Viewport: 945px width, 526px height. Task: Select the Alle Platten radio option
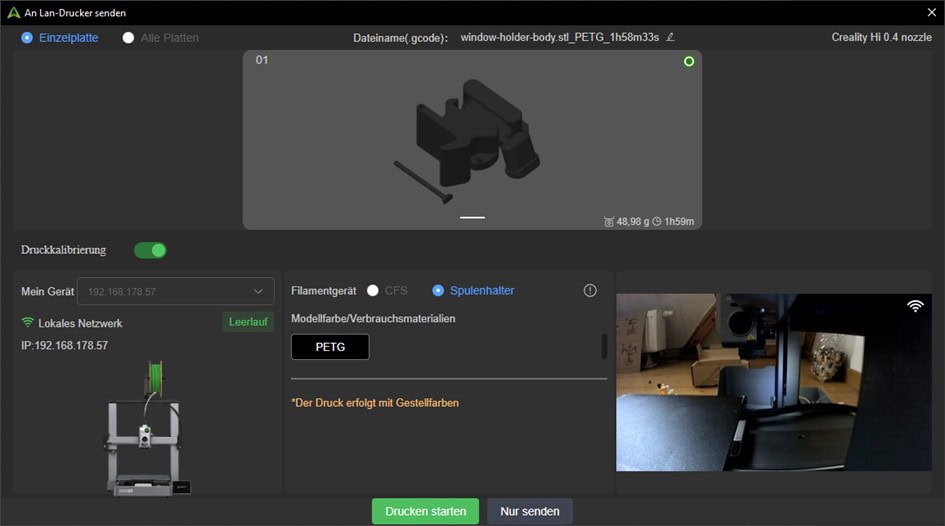click(128, 37)
